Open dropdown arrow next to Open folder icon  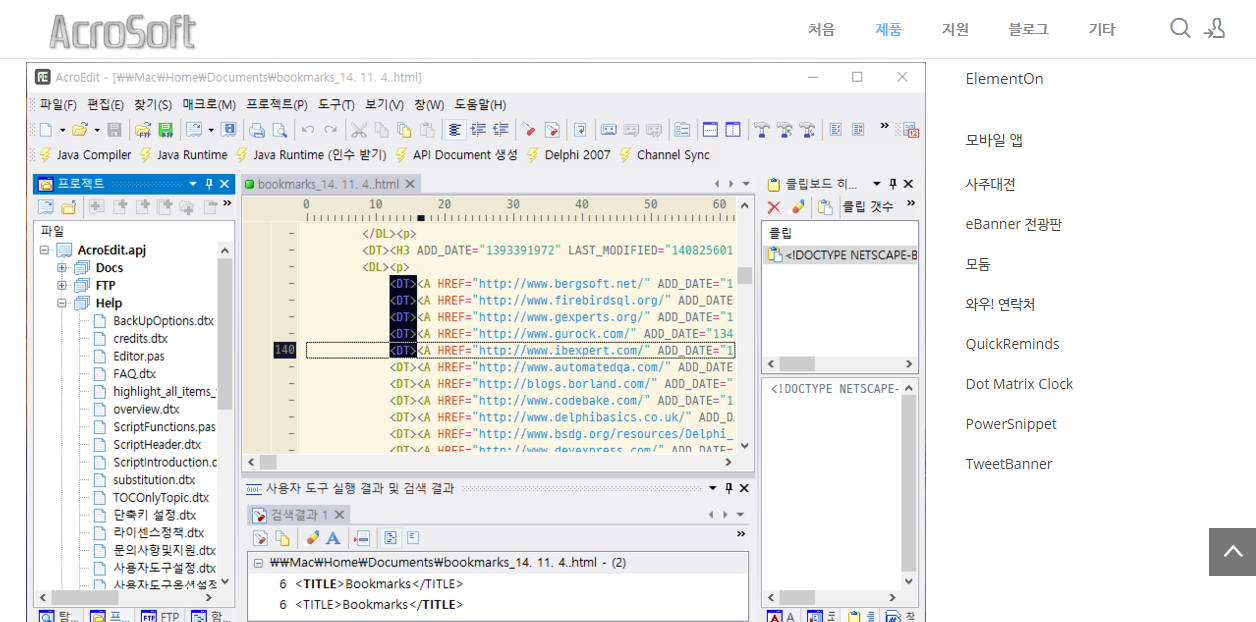pos(97,130)
